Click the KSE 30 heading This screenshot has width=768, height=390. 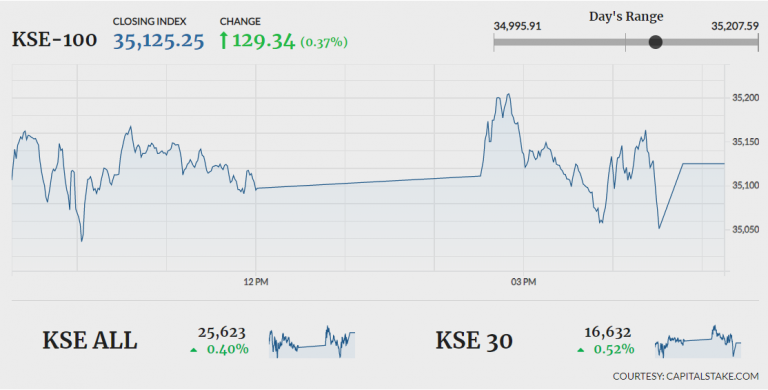point(474,341)
